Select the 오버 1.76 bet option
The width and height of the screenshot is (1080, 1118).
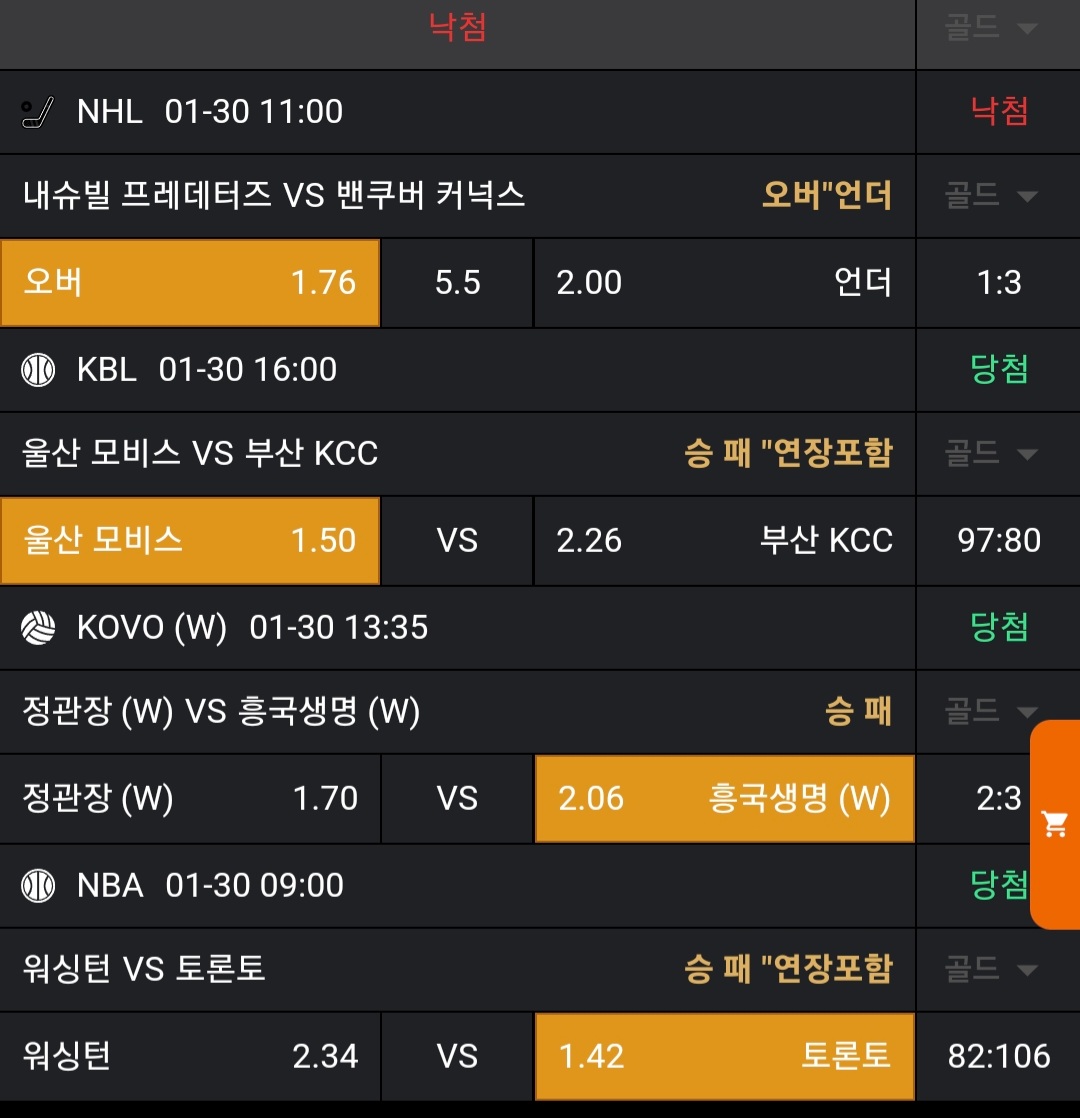tap(190, 283)
